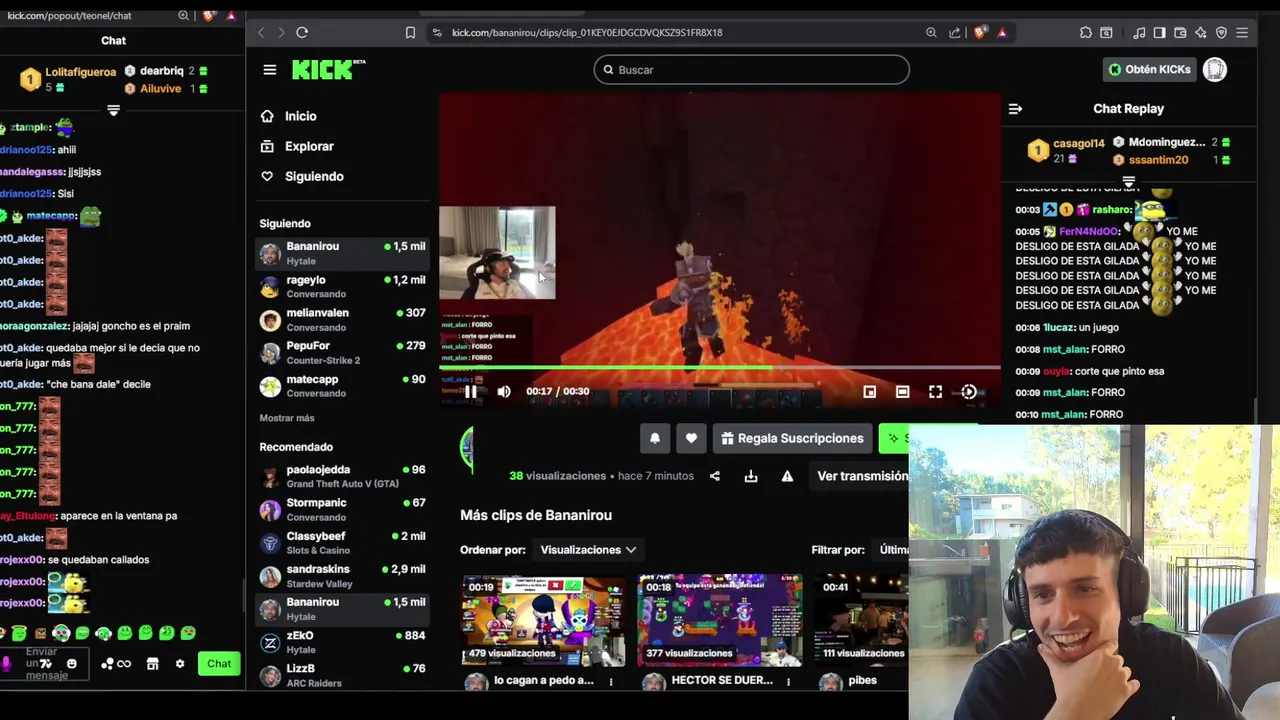This screenshot has height=720, width=1280.
Task: Open the Brave Rewards triangle icon
Action: 1002,32
